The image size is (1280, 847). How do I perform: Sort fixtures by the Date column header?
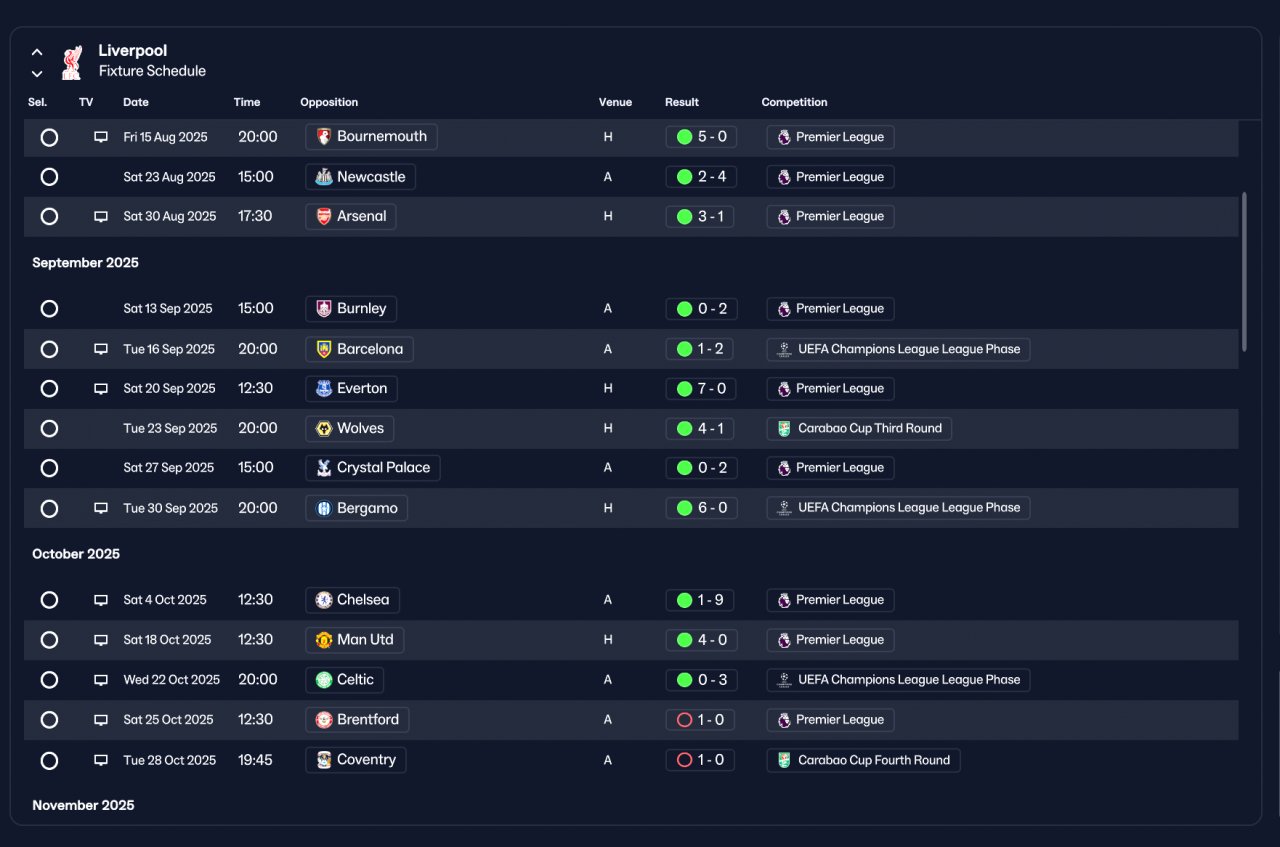(136, 102)
